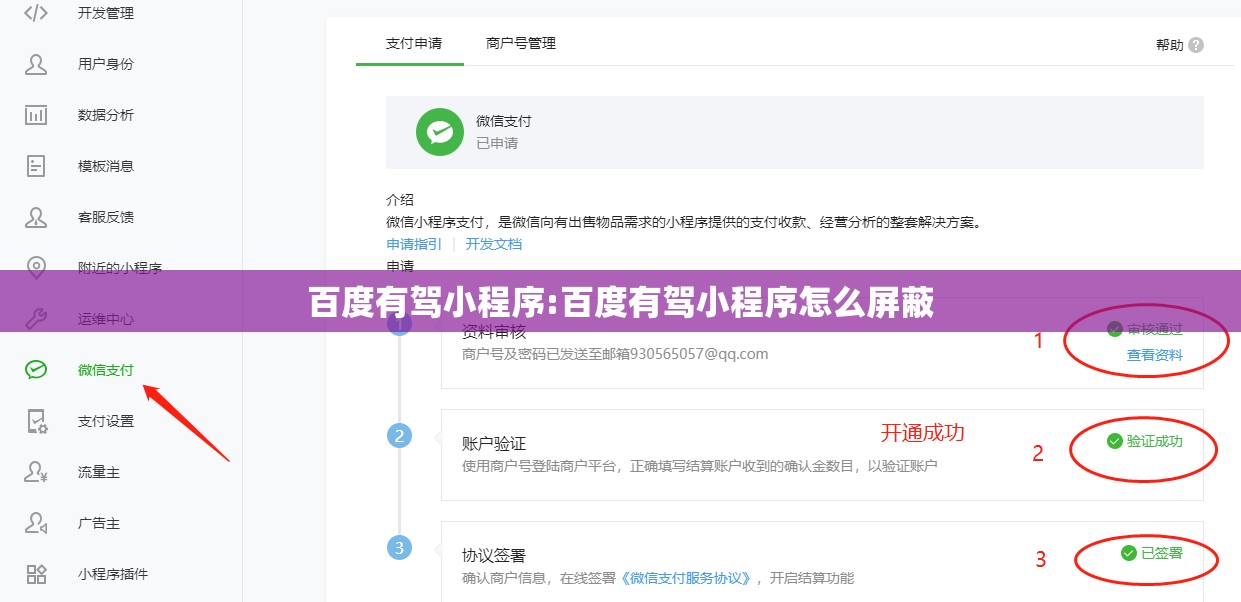This screenshot has width=1241, height=602.
Task: Click the 已签署 status text
Action: (1162, 552)
